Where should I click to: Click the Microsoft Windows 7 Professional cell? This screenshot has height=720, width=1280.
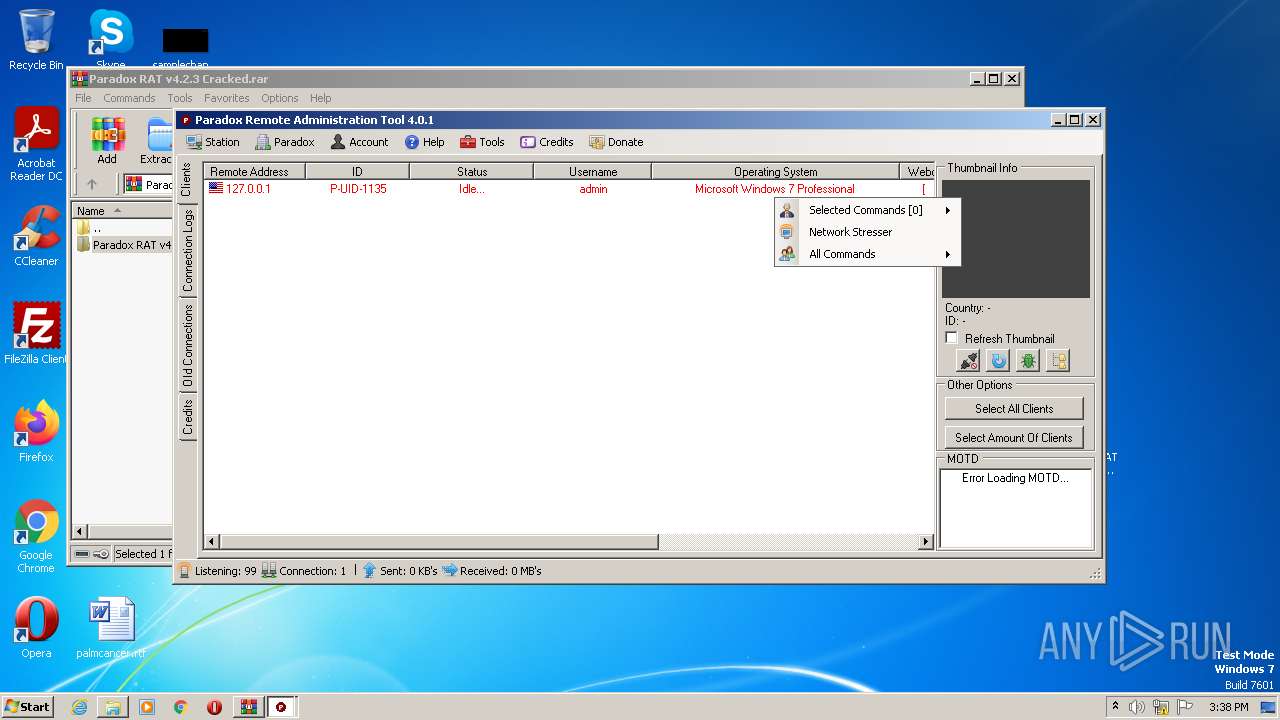(775, 189)
